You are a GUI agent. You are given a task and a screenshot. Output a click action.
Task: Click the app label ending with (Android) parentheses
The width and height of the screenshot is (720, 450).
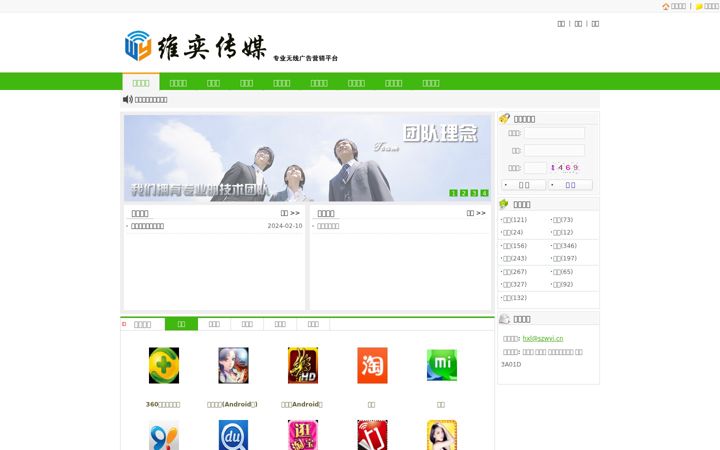[x=232, y=404]
